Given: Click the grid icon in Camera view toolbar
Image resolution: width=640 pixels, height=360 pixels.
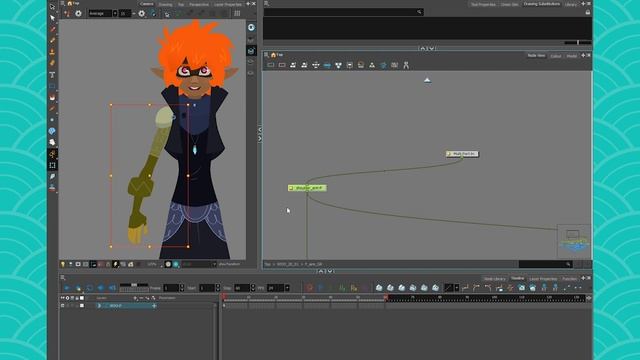Looking at the screenshot, I should point(237,13).
